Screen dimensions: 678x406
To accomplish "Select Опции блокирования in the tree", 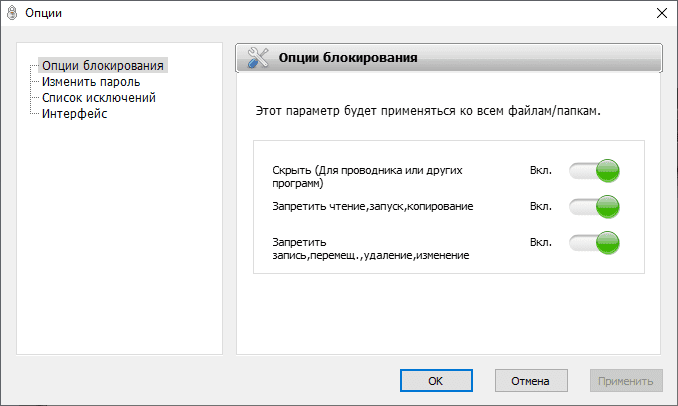I will pos(104,66).
